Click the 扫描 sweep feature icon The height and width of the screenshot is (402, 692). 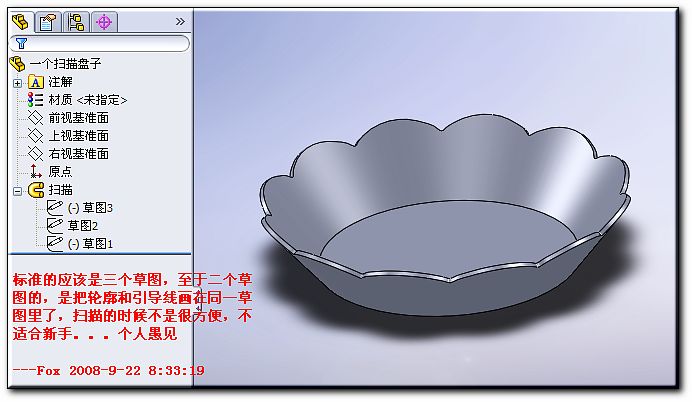(36, 190)
